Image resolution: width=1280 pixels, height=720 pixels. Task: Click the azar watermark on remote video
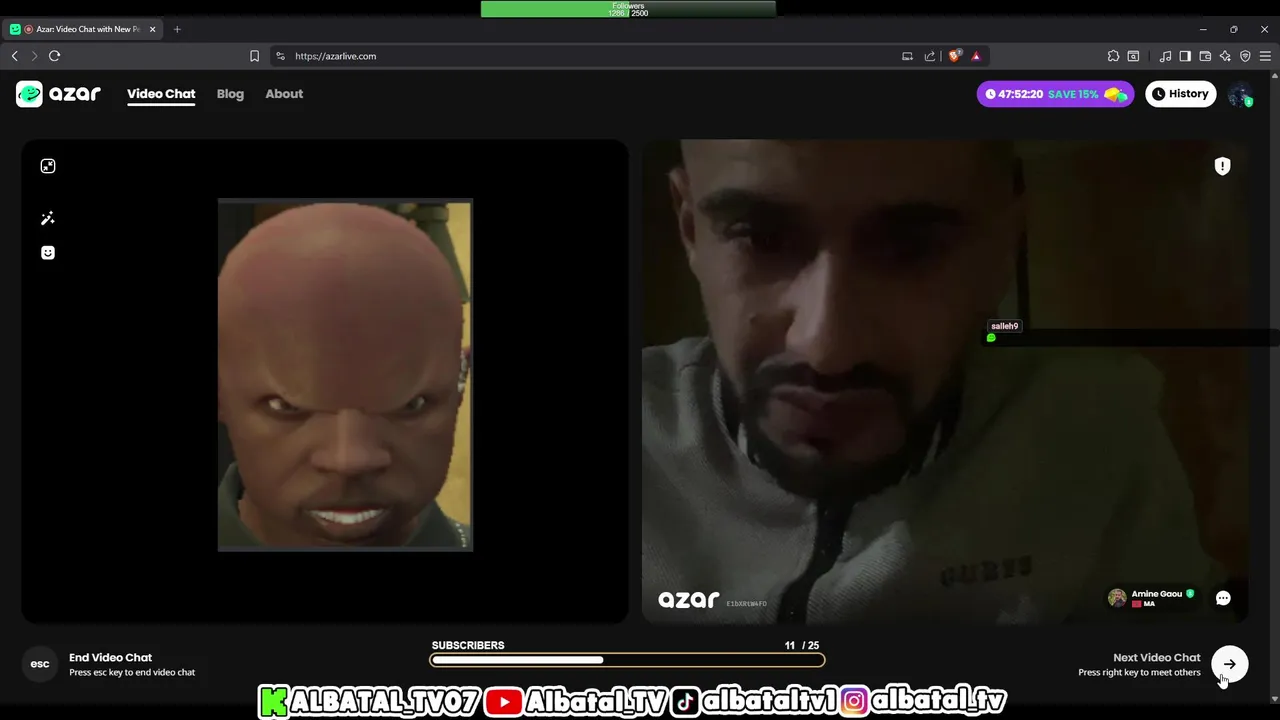pyautogui.click(x=689, y=600)
